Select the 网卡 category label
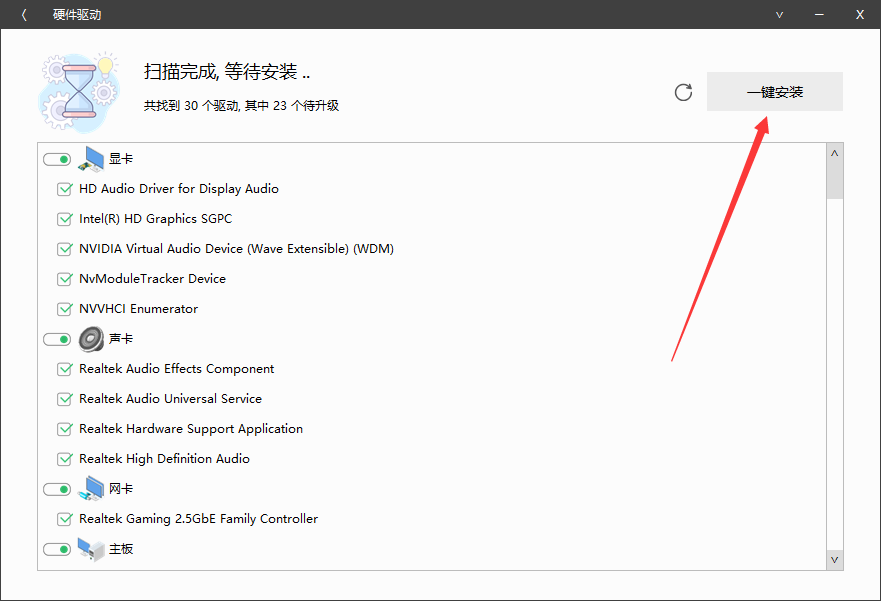The height and width of the screenshot is (601, 881). (121, 489)
